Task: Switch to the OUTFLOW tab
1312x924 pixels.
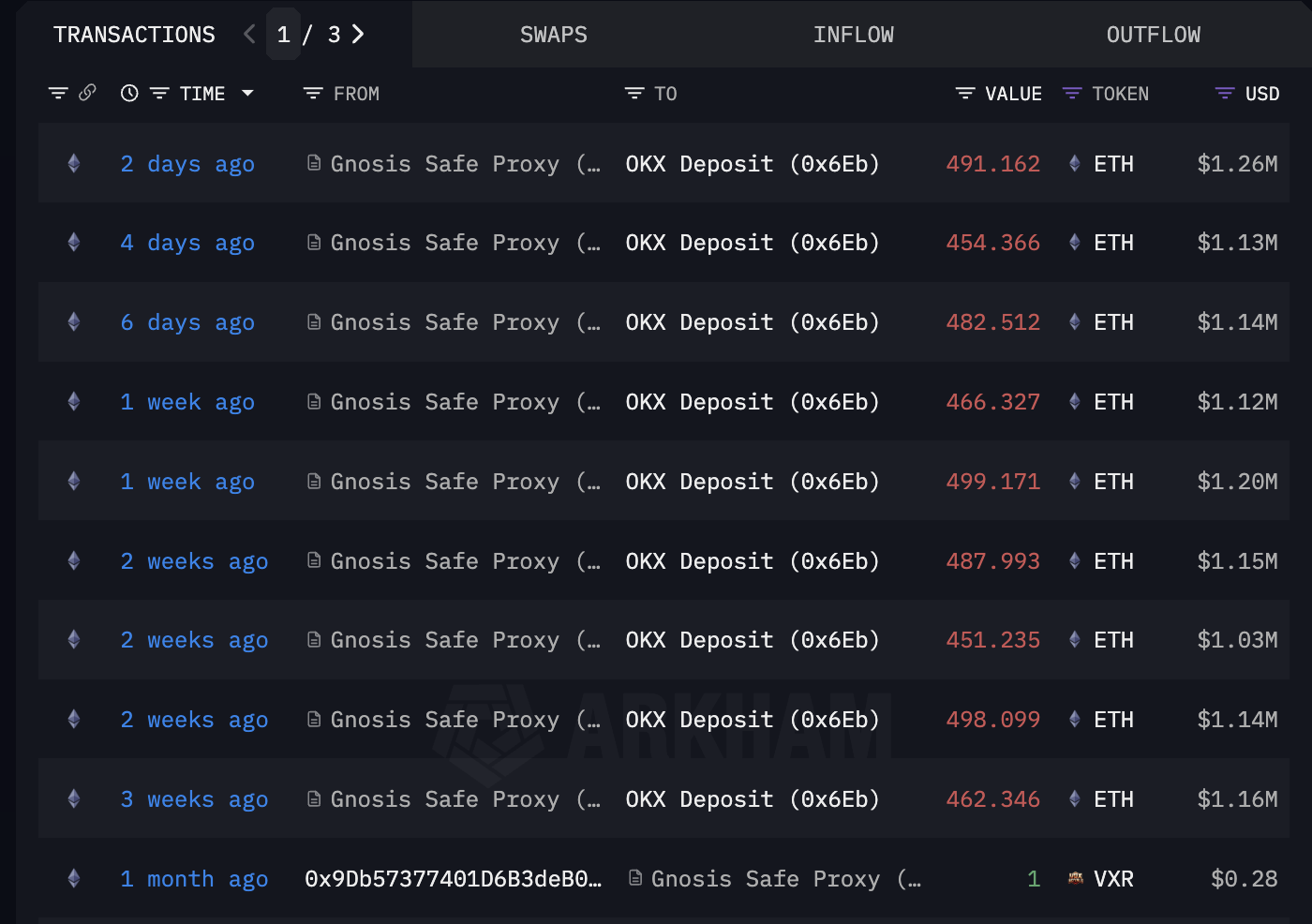Action: click(x=1154, y=35)
